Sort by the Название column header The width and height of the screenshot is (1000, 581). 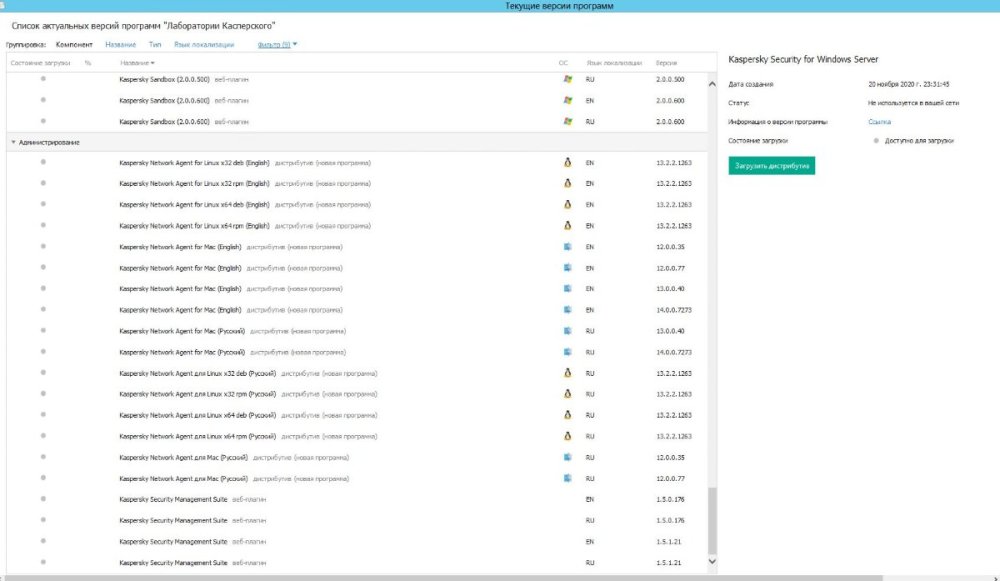click(x=137, y=63)
